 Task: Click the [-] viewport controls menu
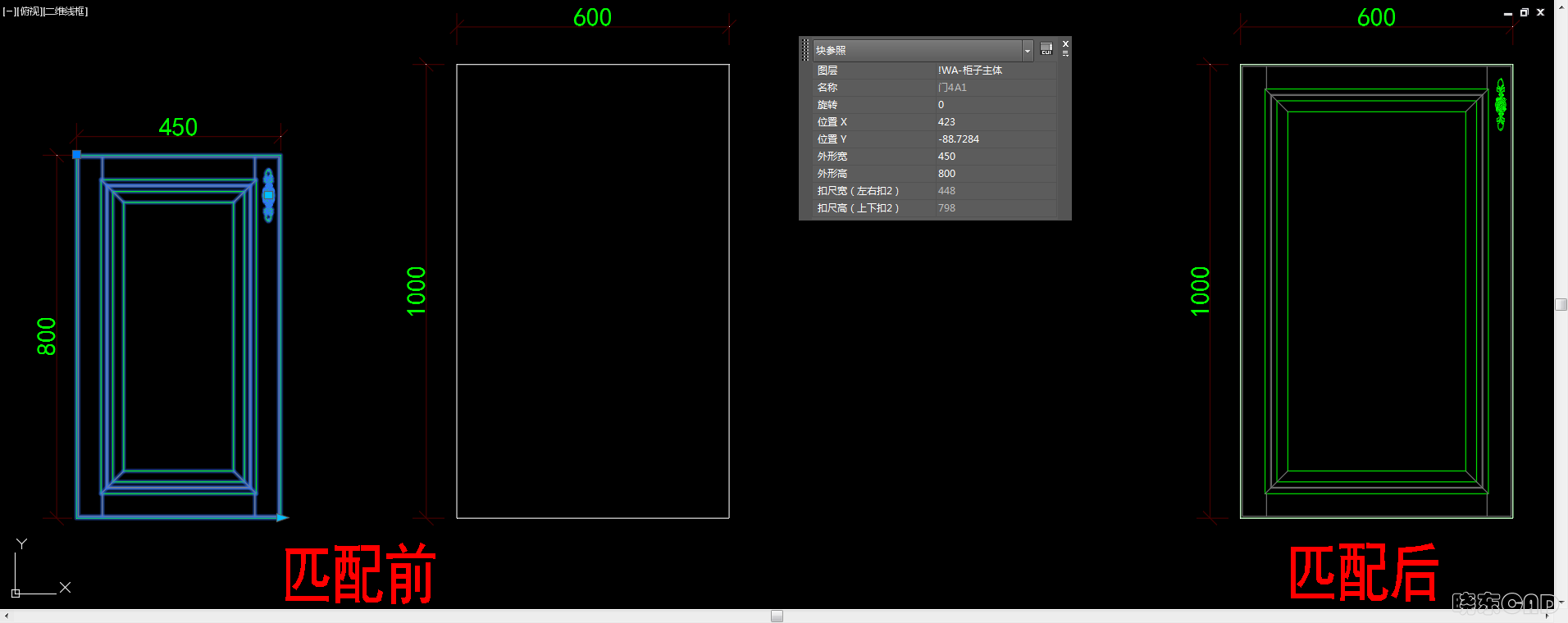tap(8, 11)
